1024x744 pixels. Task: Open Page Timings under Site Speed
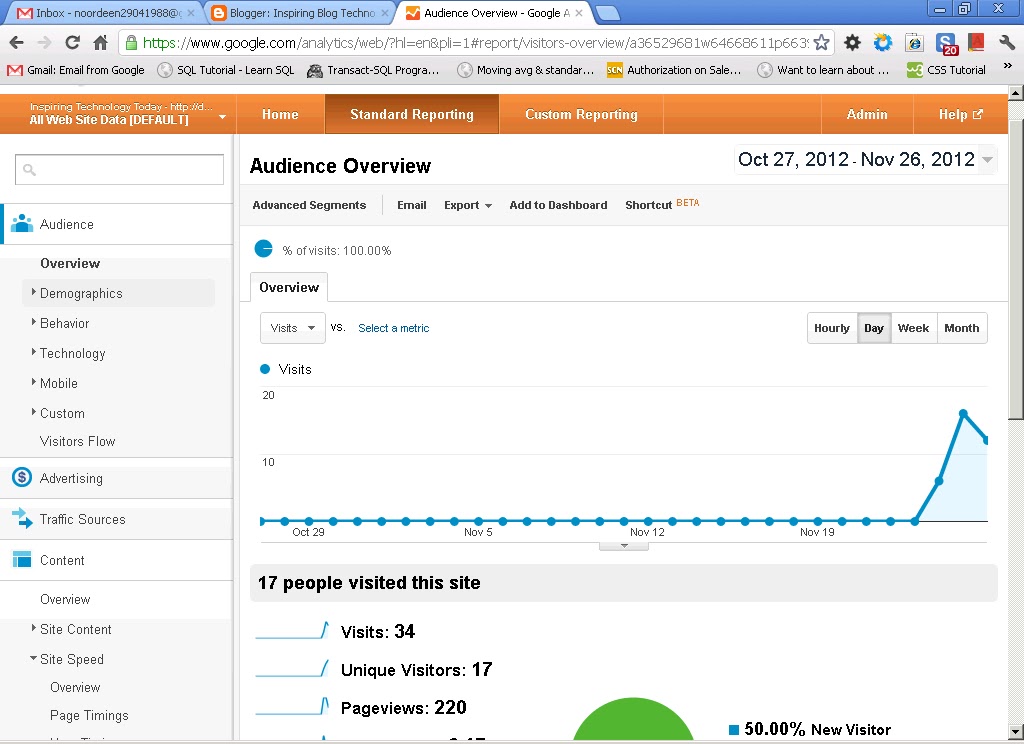(x=89, y=716)
